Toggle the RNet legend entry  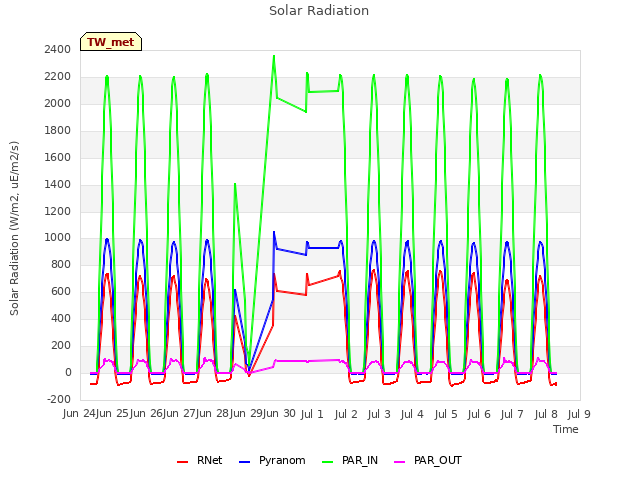point(200,460)
